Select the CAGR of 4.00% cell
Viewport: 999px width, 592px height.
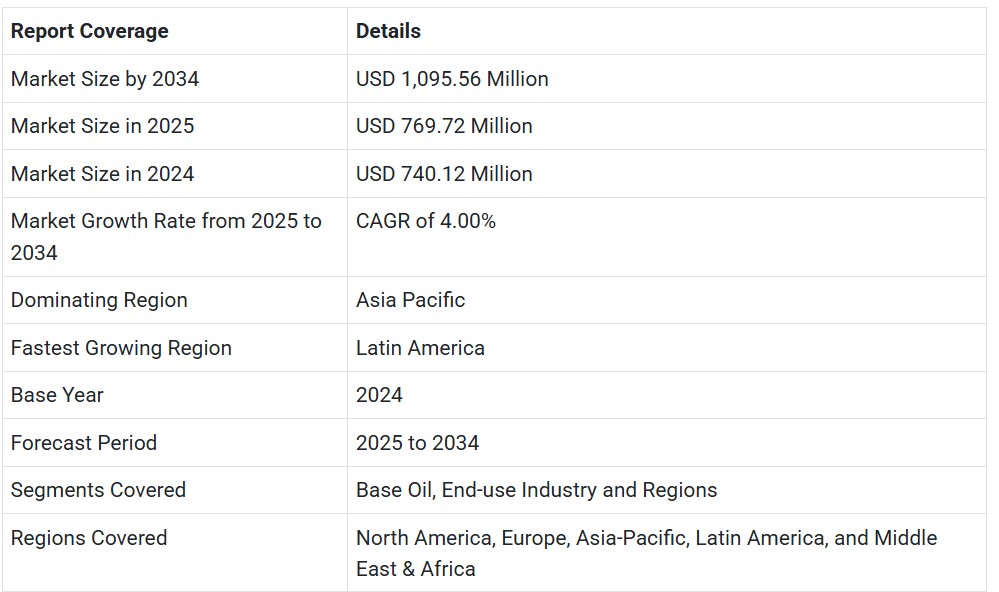[x=426, y=221]
